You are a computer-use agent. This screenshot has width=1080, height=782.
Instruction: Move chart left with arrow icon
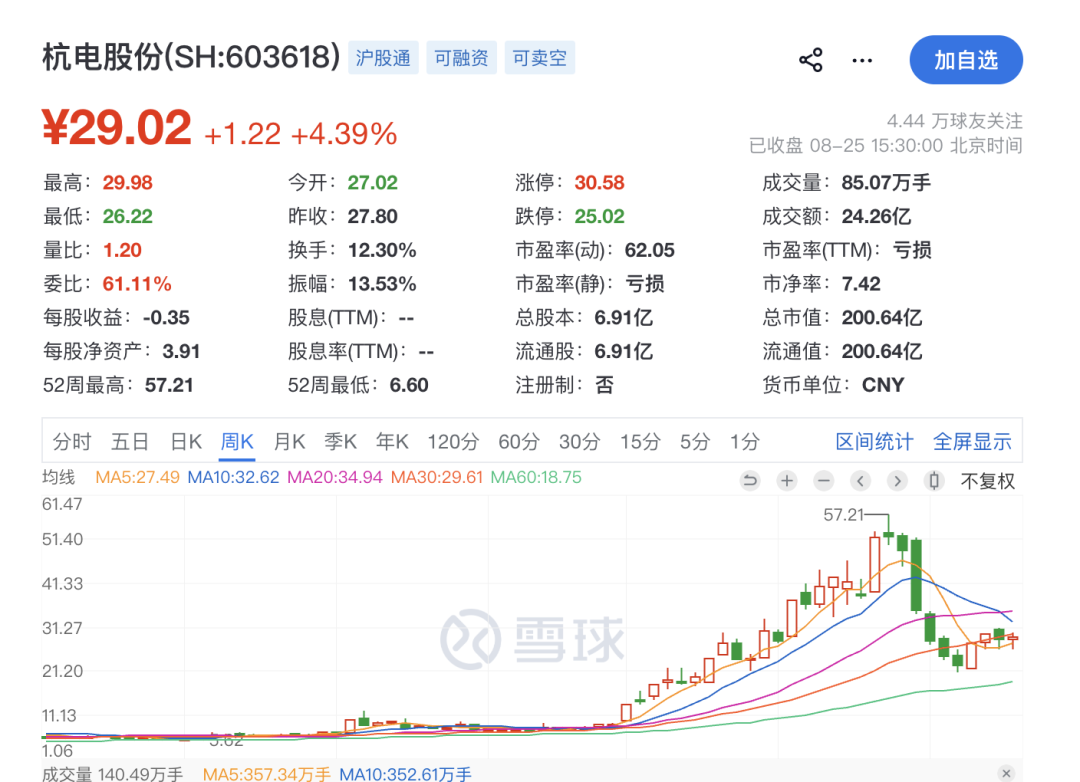(x=860, y=480)
